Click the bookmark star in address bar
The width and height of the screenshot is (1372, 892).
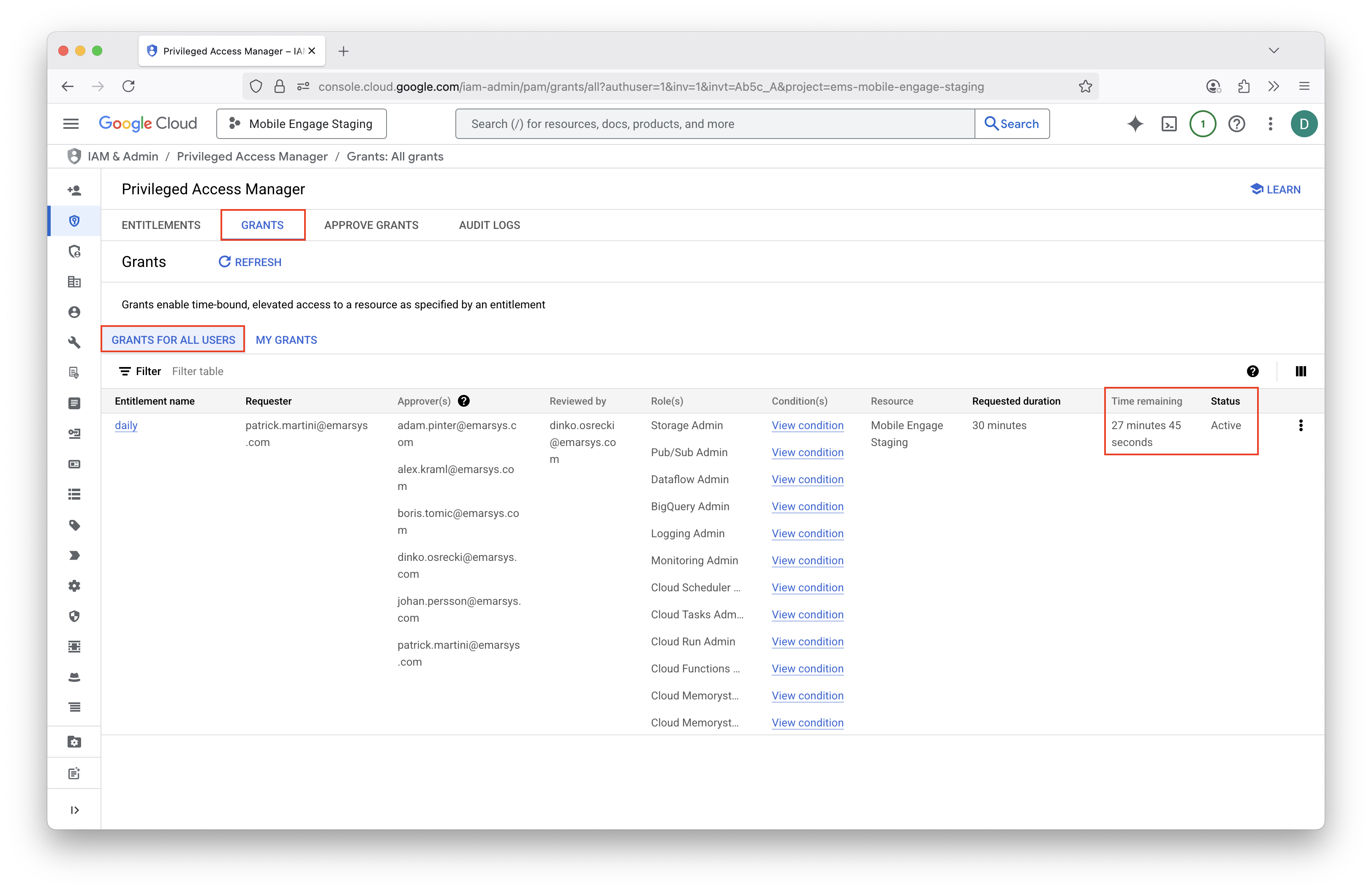point(1085,87)
